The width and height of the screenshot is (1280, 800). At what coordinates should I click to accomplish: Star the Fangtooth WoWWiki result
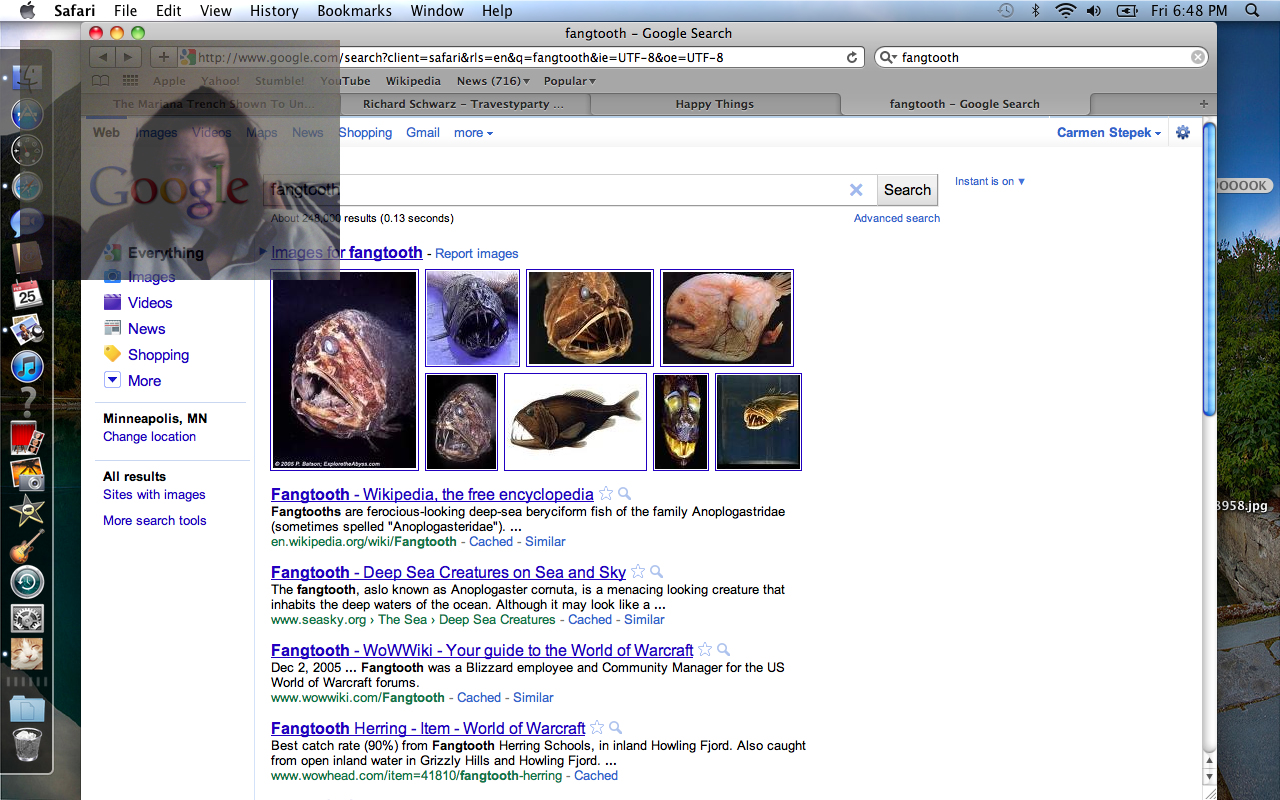(x=705, y=650)
